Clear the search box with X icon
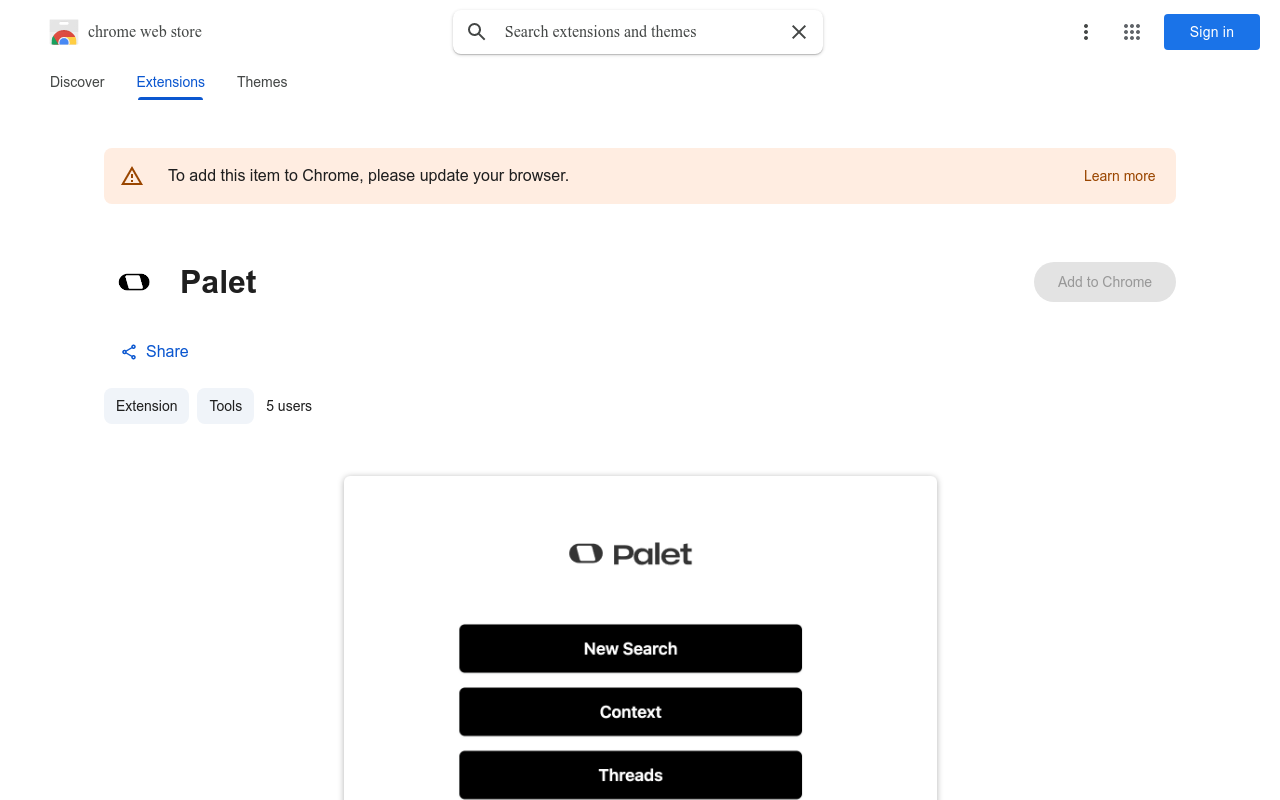Screen dimensions: 1280x800 tap(799, 32)
